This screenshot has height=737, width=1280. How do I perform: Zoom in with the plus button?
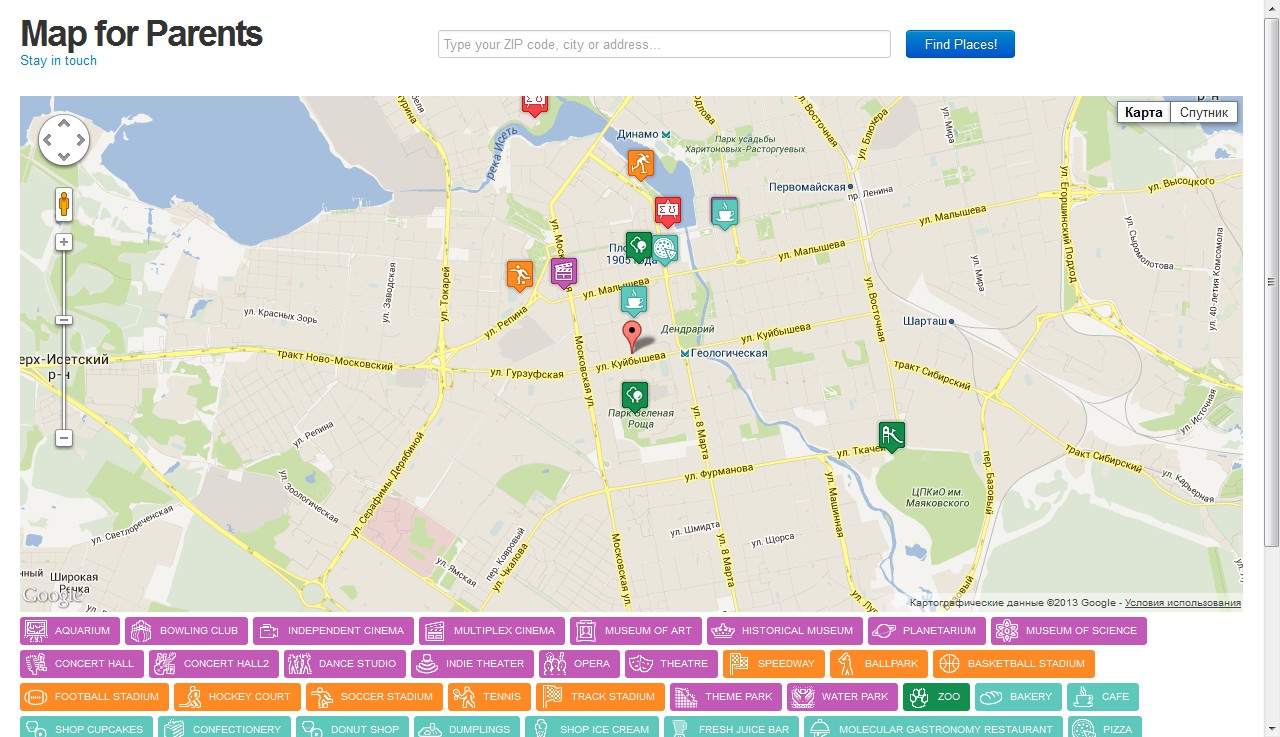coord(64,242)
